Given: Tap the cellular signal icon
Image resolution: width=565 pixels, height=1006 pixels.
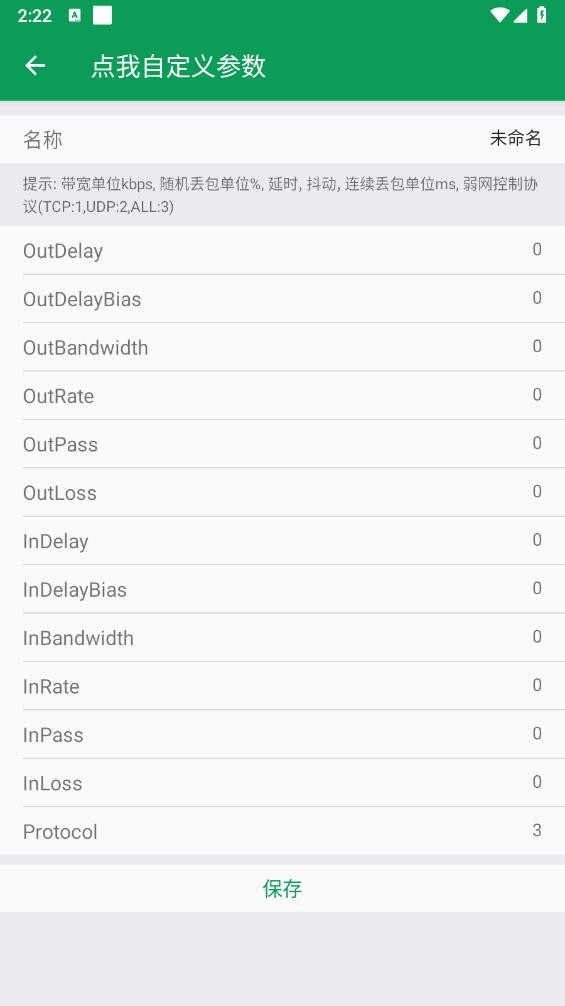Looking at the screenshot, I should pos(520,15).
